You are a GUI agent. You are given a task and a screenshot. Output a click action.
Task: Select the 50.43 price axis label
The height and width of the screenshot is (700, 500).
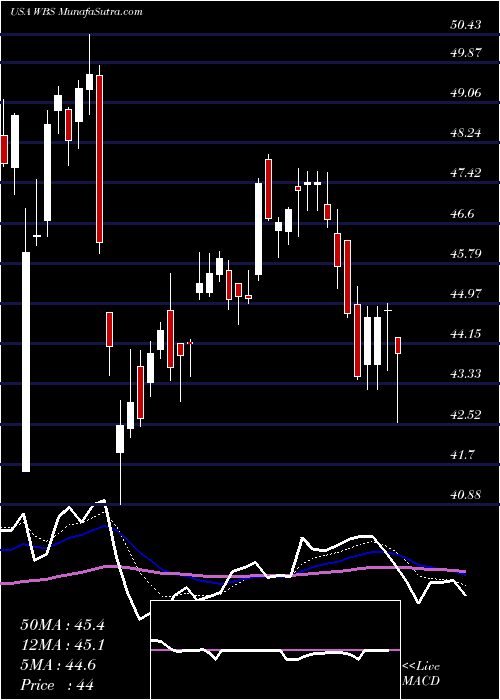(466, 25)
